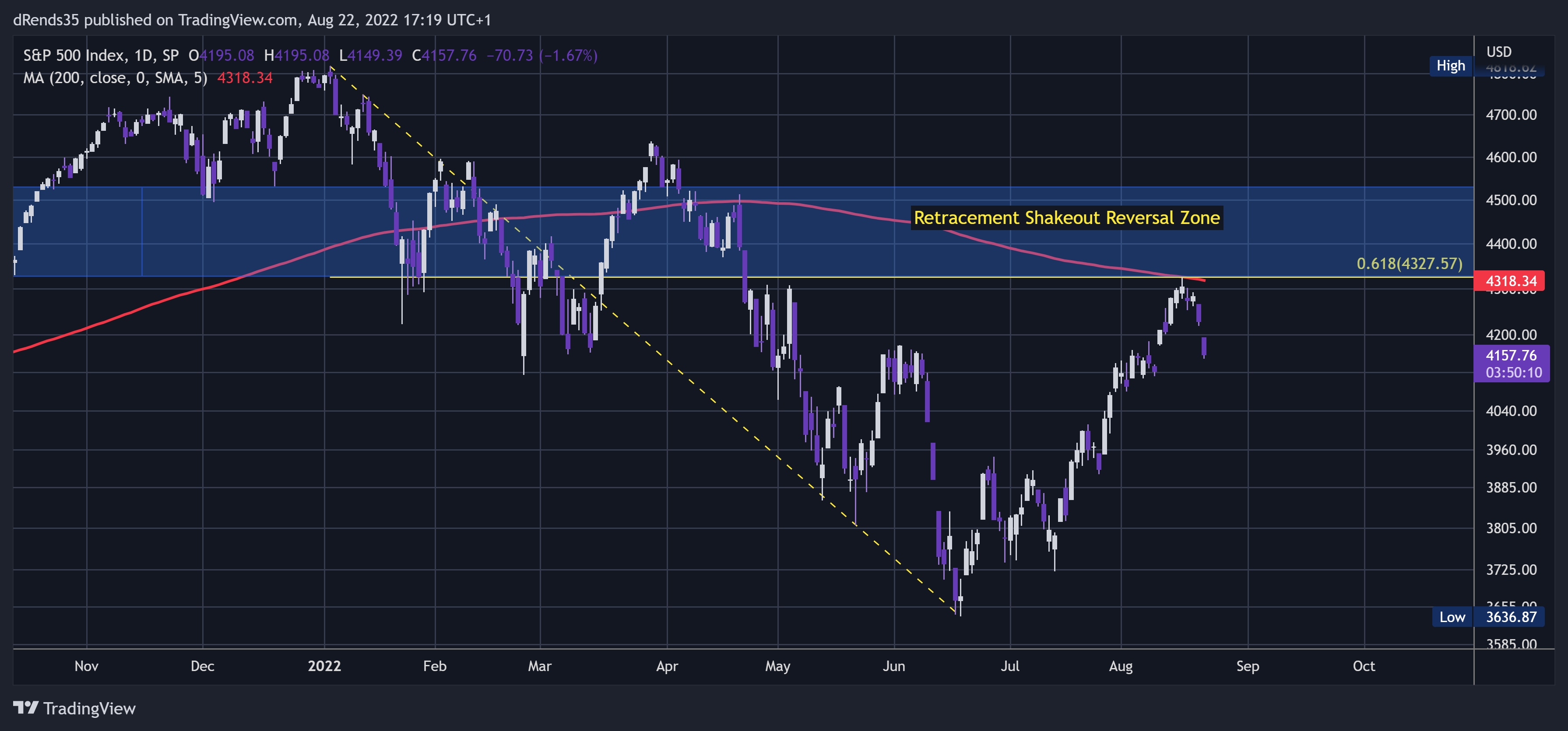Click the 3960.00 price axis label
Viewport: 1568px width, 731px height.
tap(1511, 450)
